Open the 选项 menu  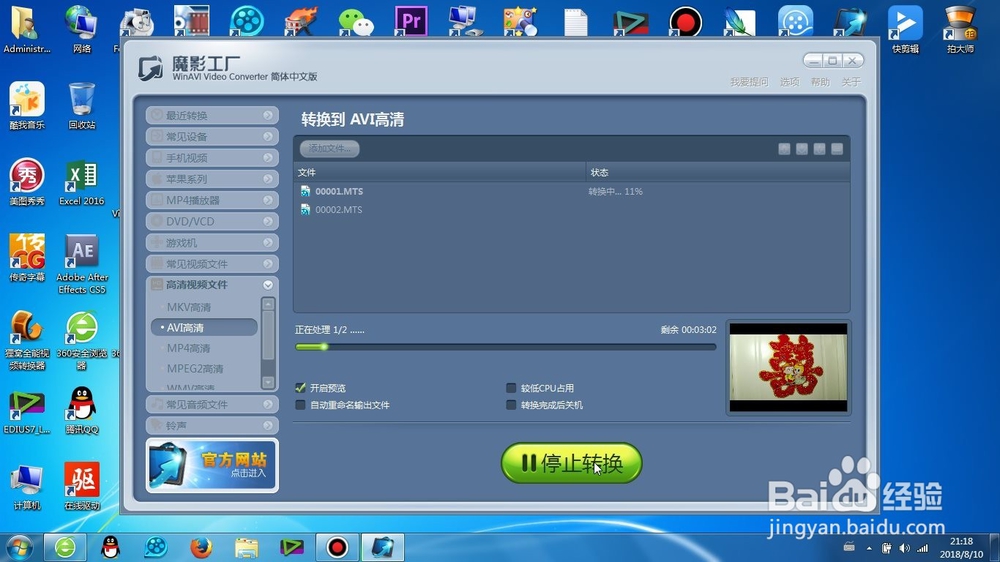789,82
